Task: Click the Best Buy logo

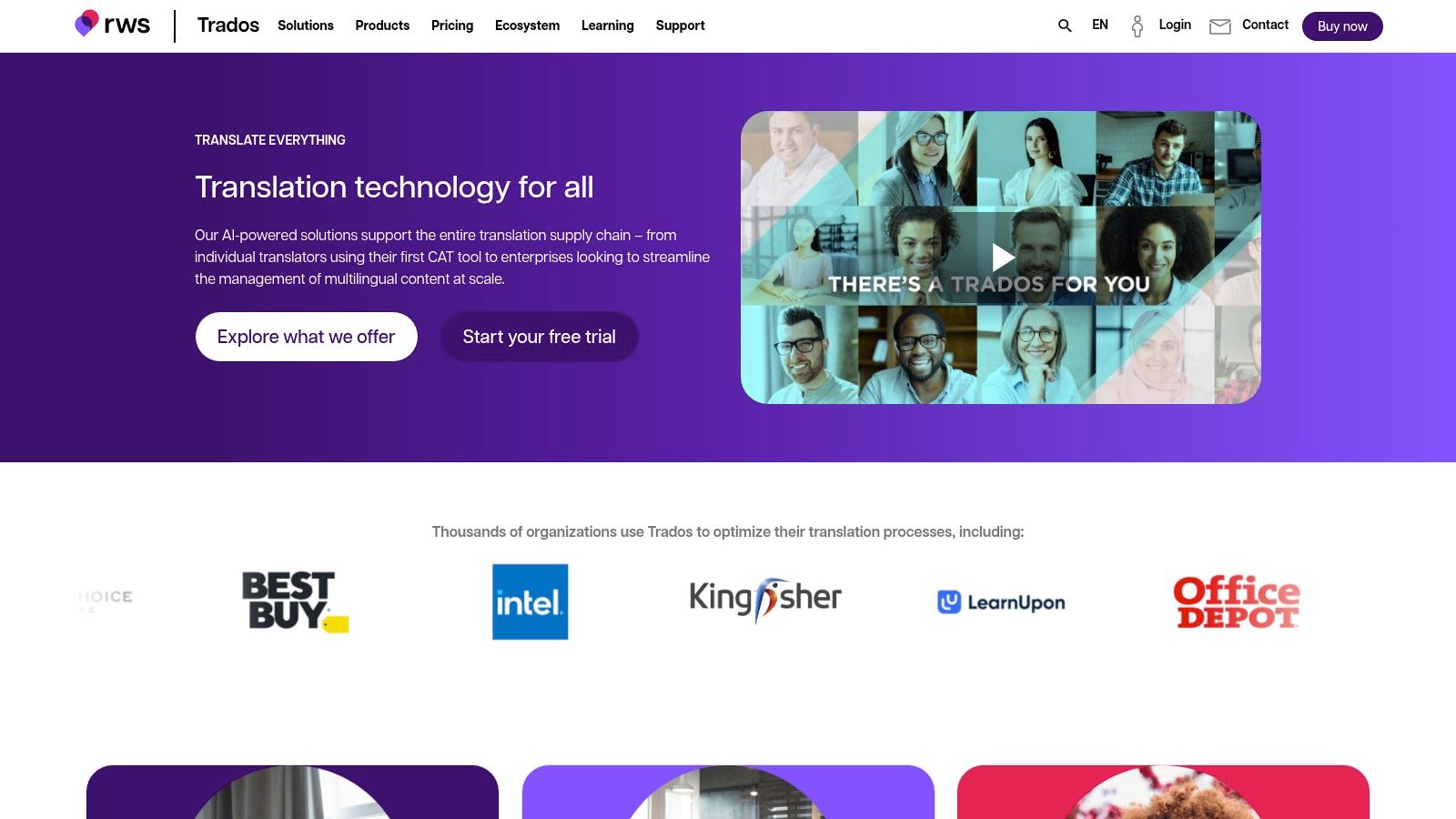Action: pyautogui.click(x=295, y=602)
